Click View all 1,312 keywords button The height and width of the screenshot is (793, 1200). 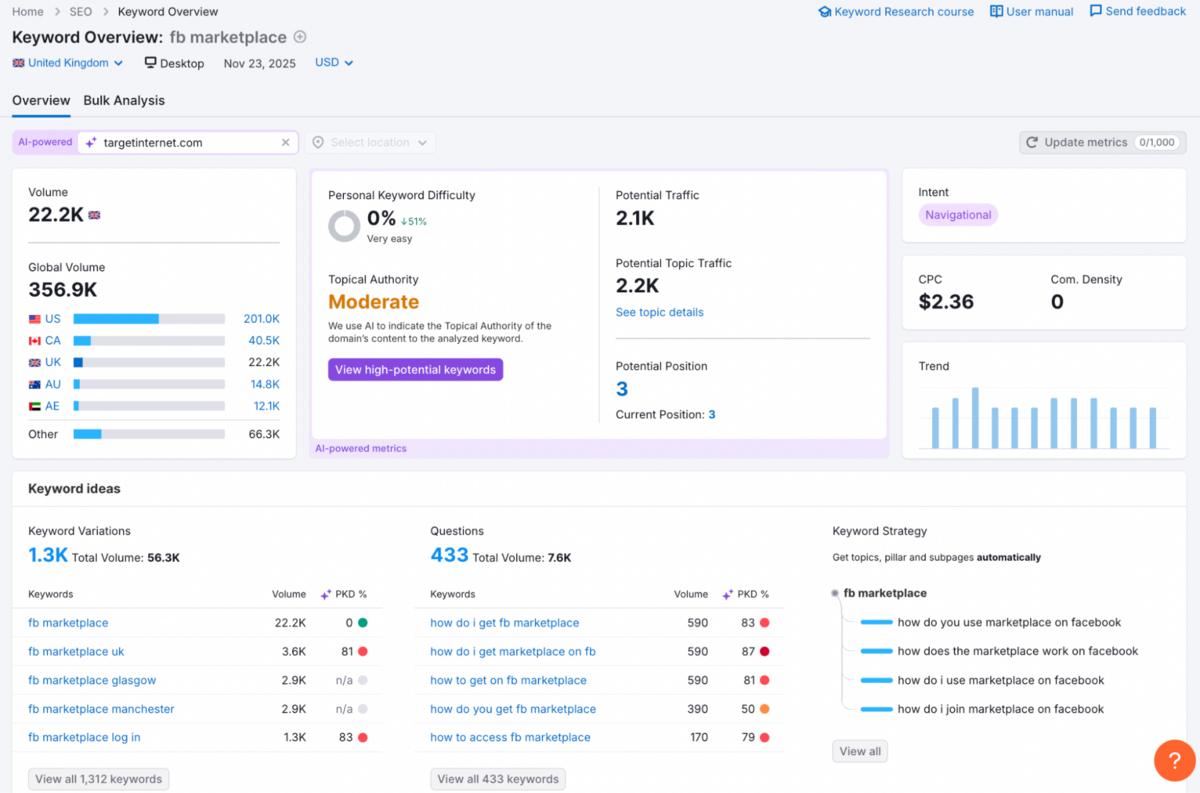(x=98, y=779)
